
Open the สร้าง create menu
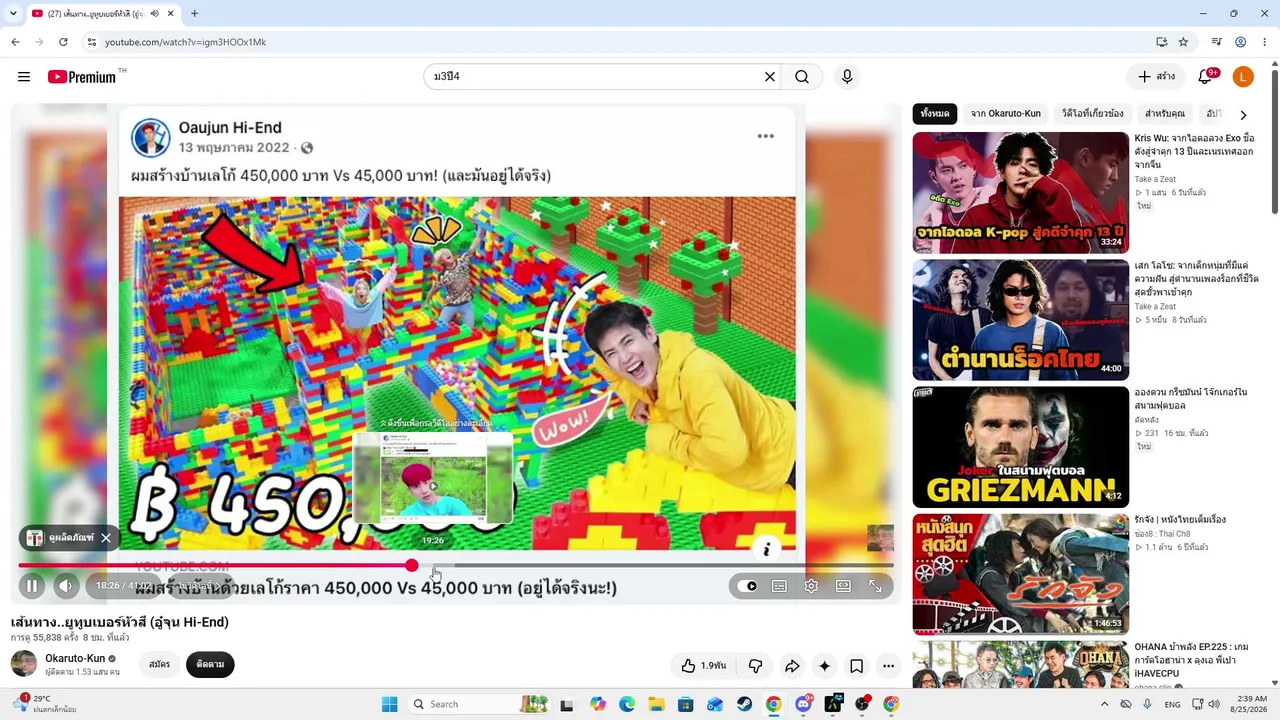pos(1156,77)
